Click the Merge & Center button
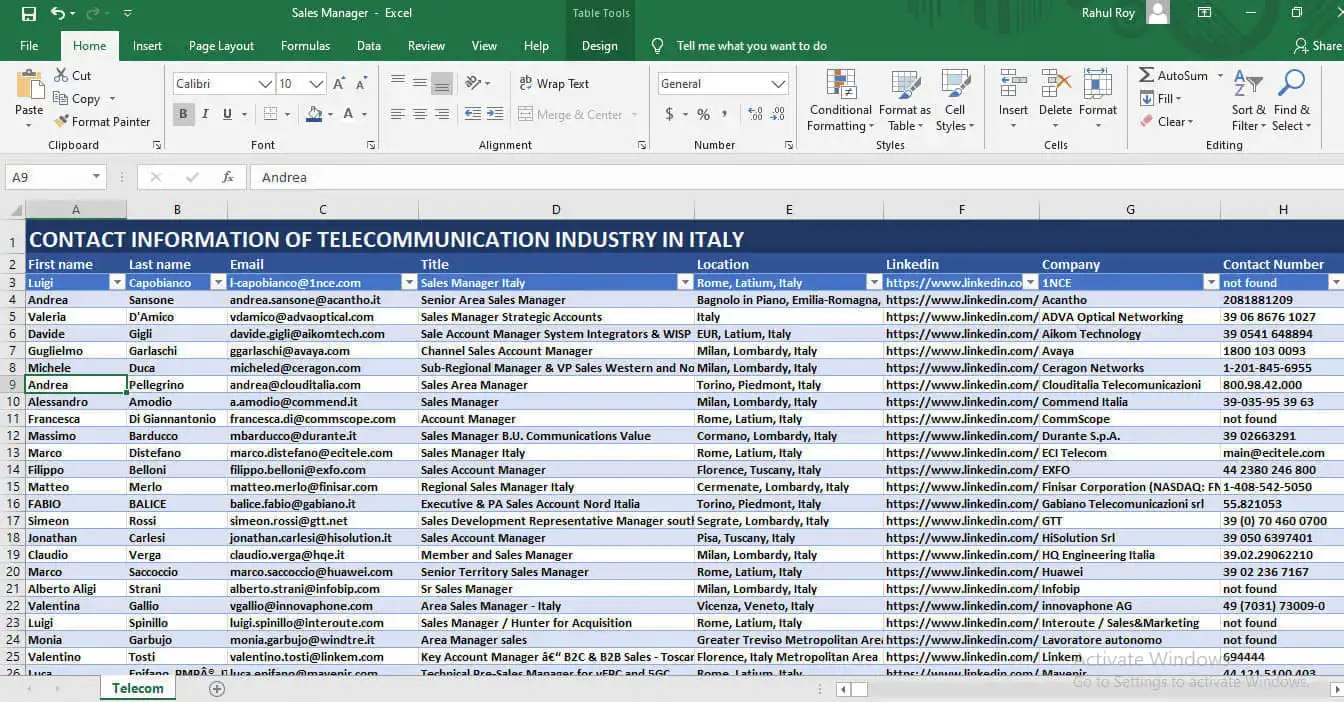Viewport: 1344px width, 702px height. pyautogui.click(x=570, y=115)
